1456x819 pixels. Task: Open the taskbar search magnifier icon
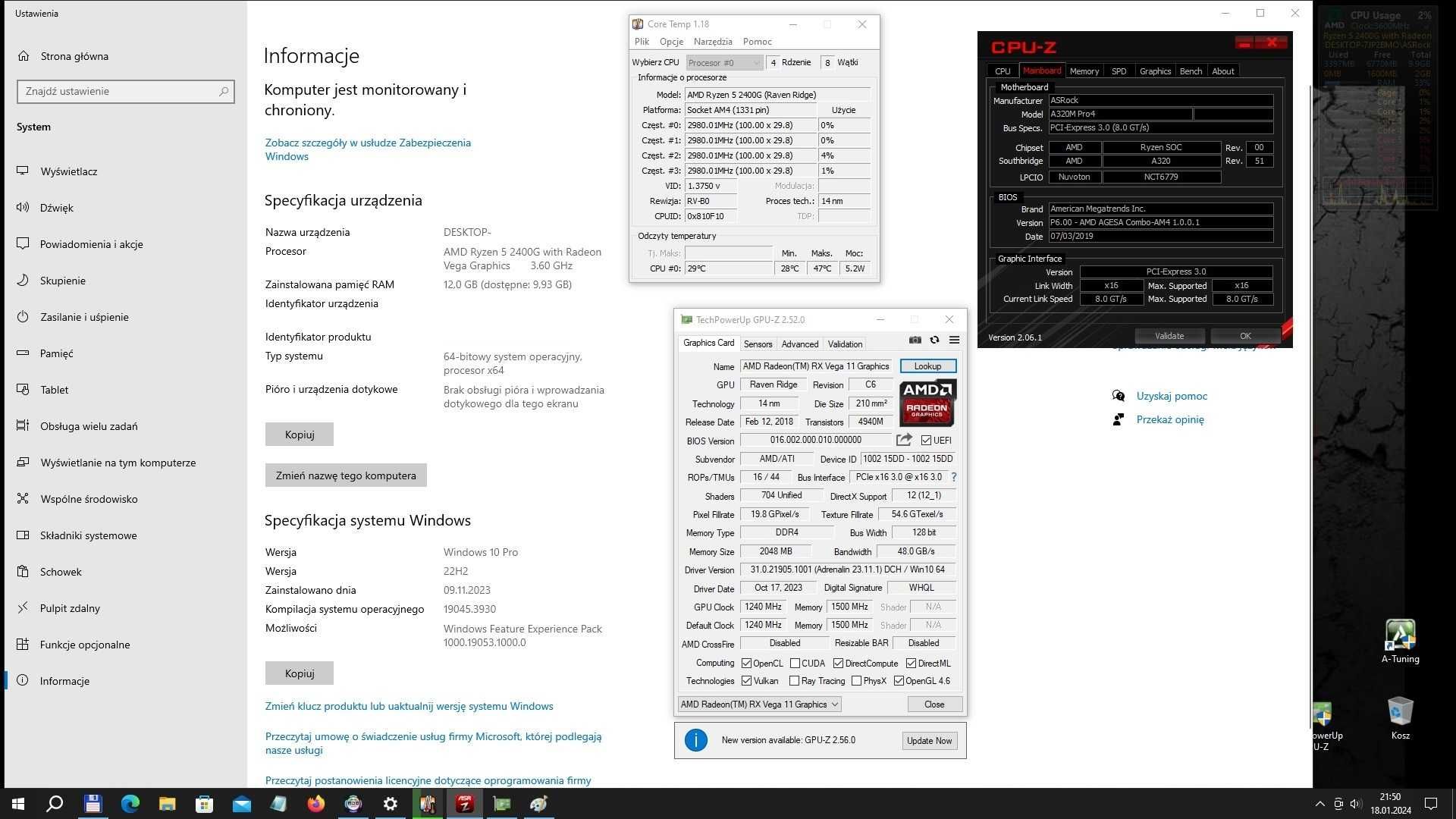(55, 804)
